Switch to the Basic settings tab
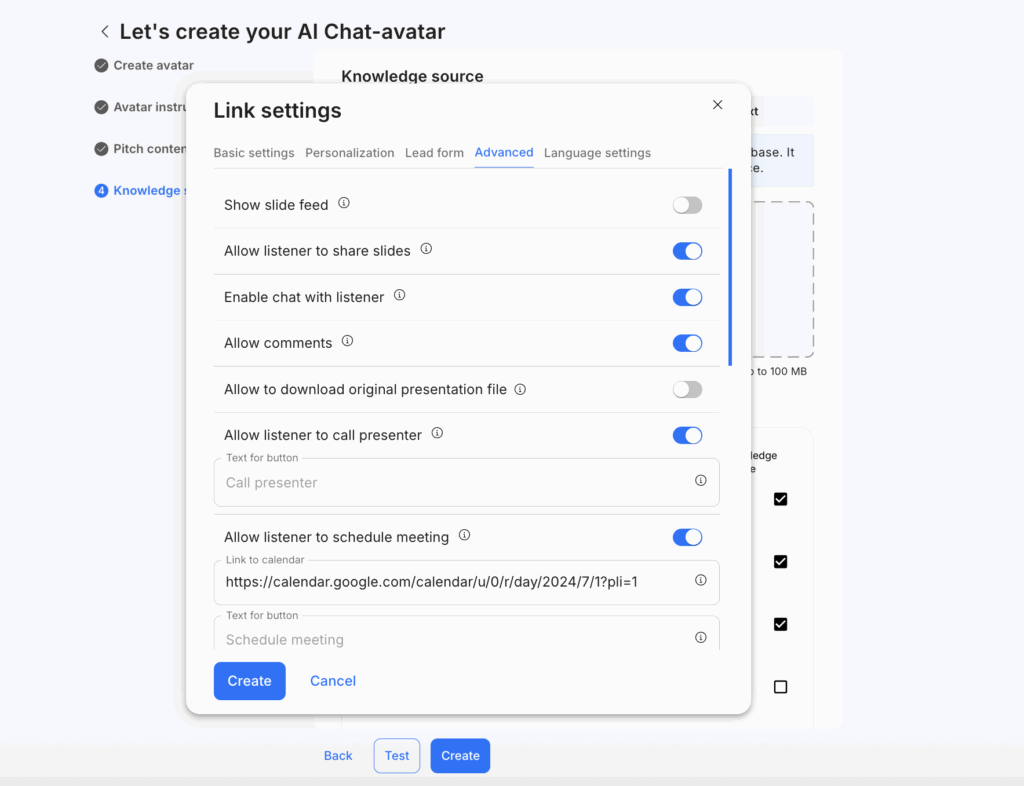Viewport: 1024px width, 786px height. point(254,153)
